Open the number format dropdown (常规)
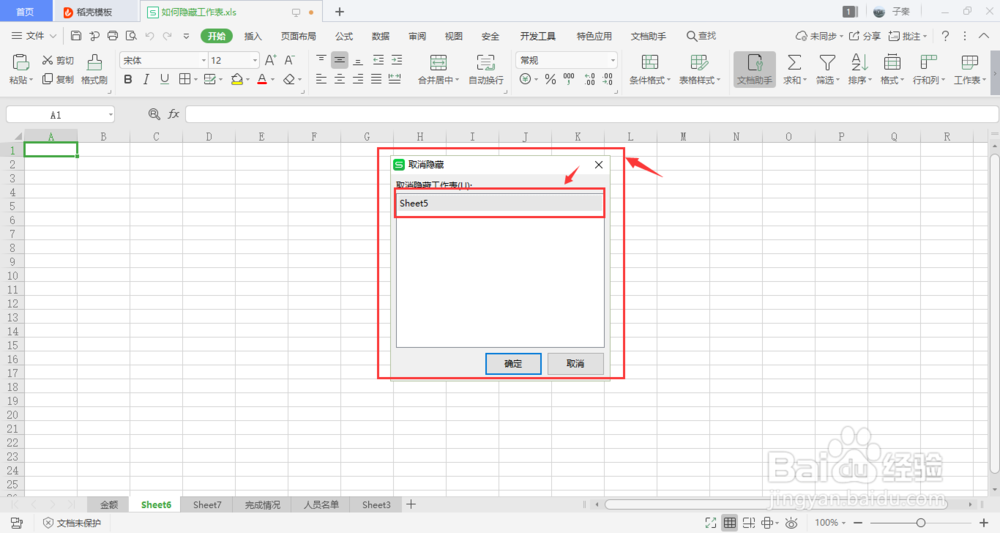The height and width of the screenshot is (533, 1000). coord(612,60)
